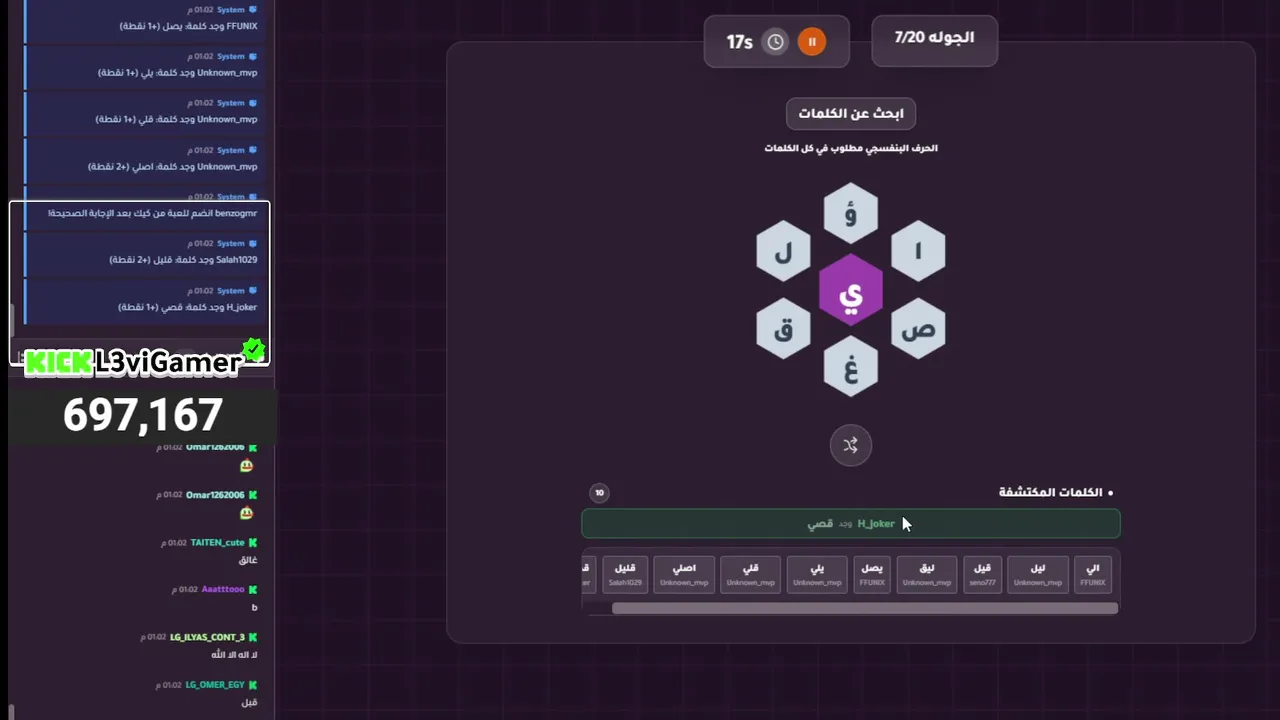Choose the letter ا hexagon
The height and width of the screenshot is (720, 1280).
(x=918, y=251)
